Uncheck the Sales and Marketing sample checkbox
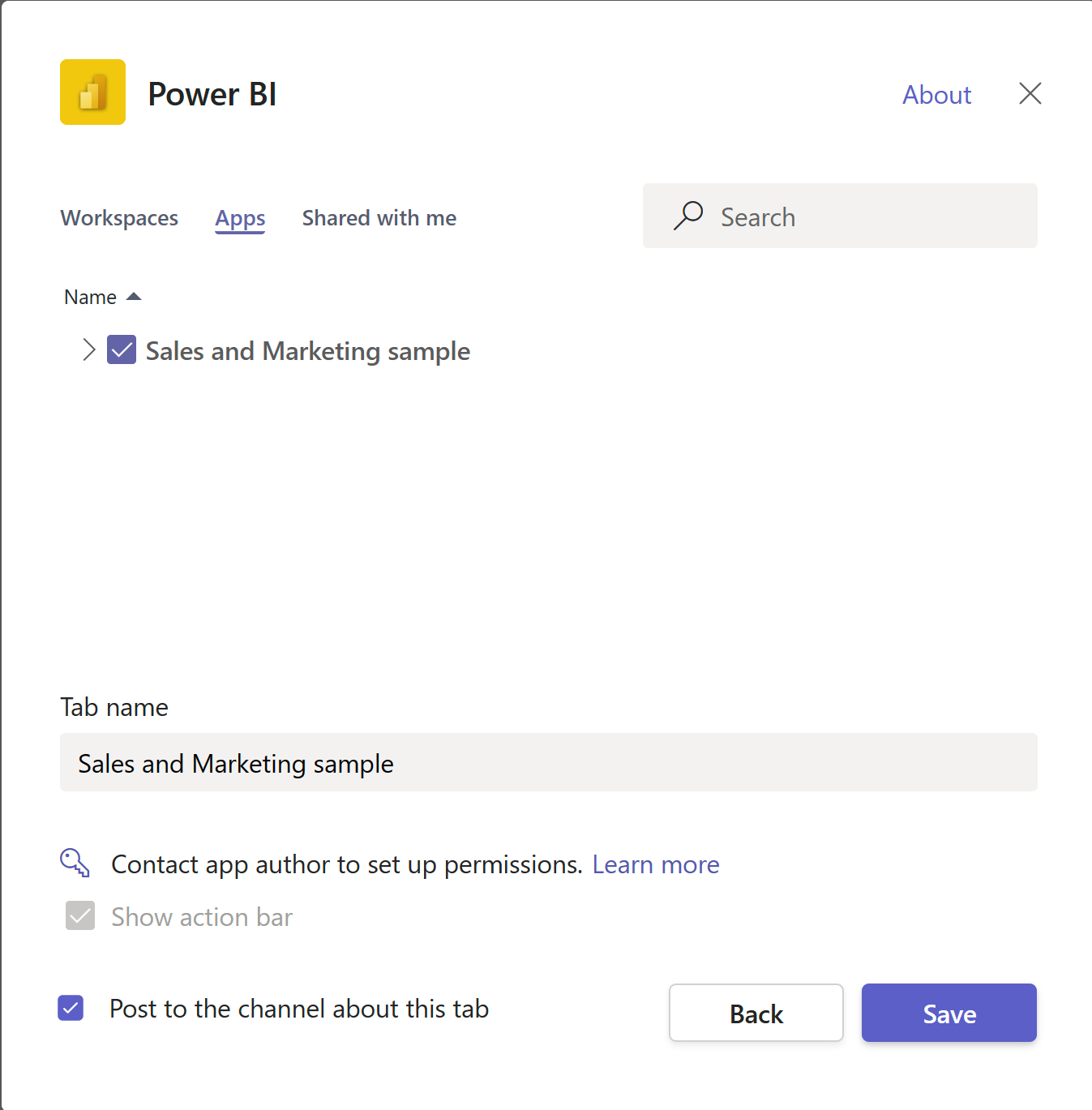The image size is (1092, 1110). coord(122,350)
